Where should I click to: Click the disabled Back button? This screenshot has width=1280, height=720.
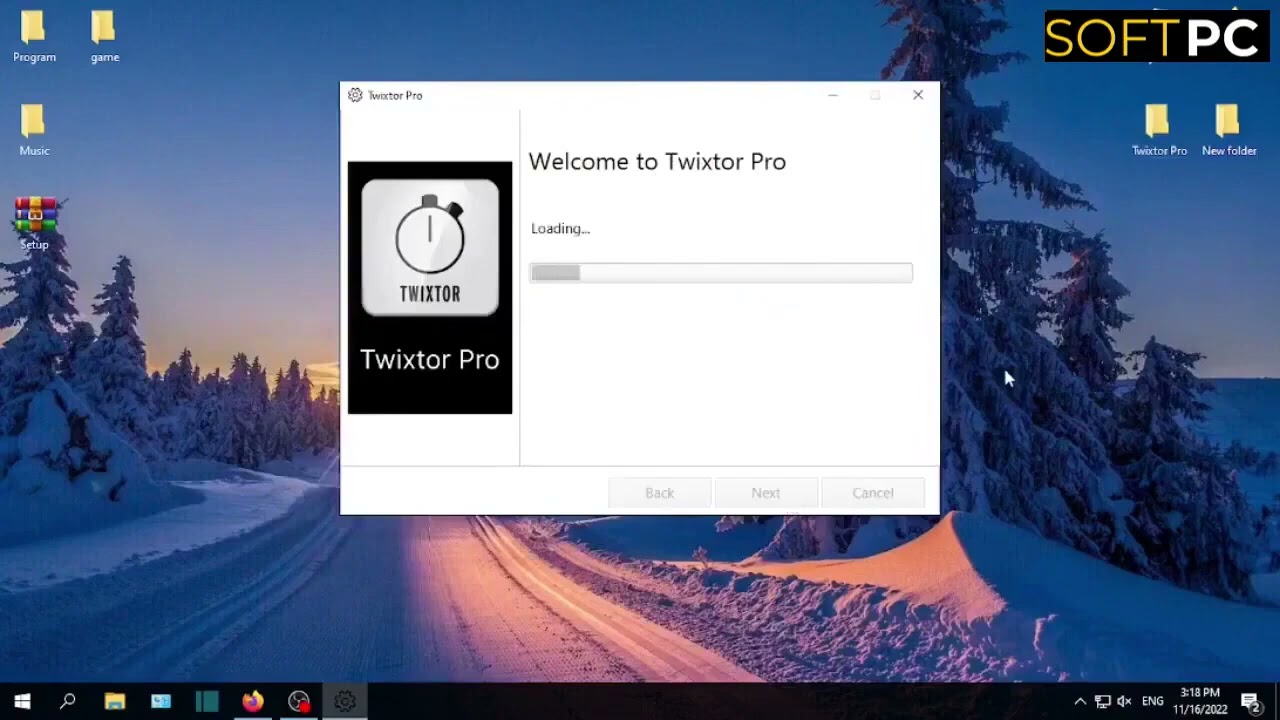point(660,493)
